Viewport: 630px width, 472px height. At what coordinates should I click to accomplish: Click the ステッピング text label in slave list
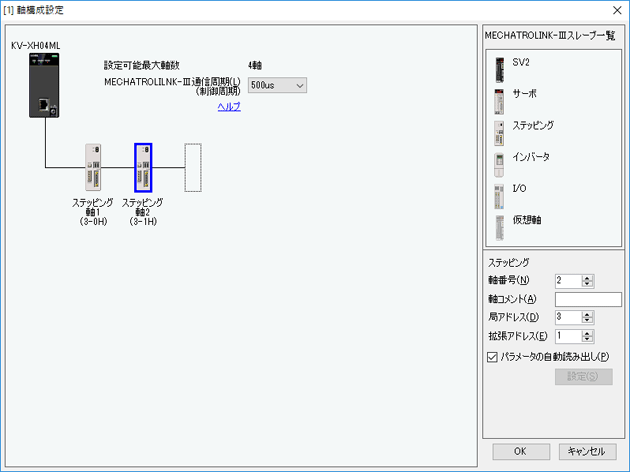point(533,125)
